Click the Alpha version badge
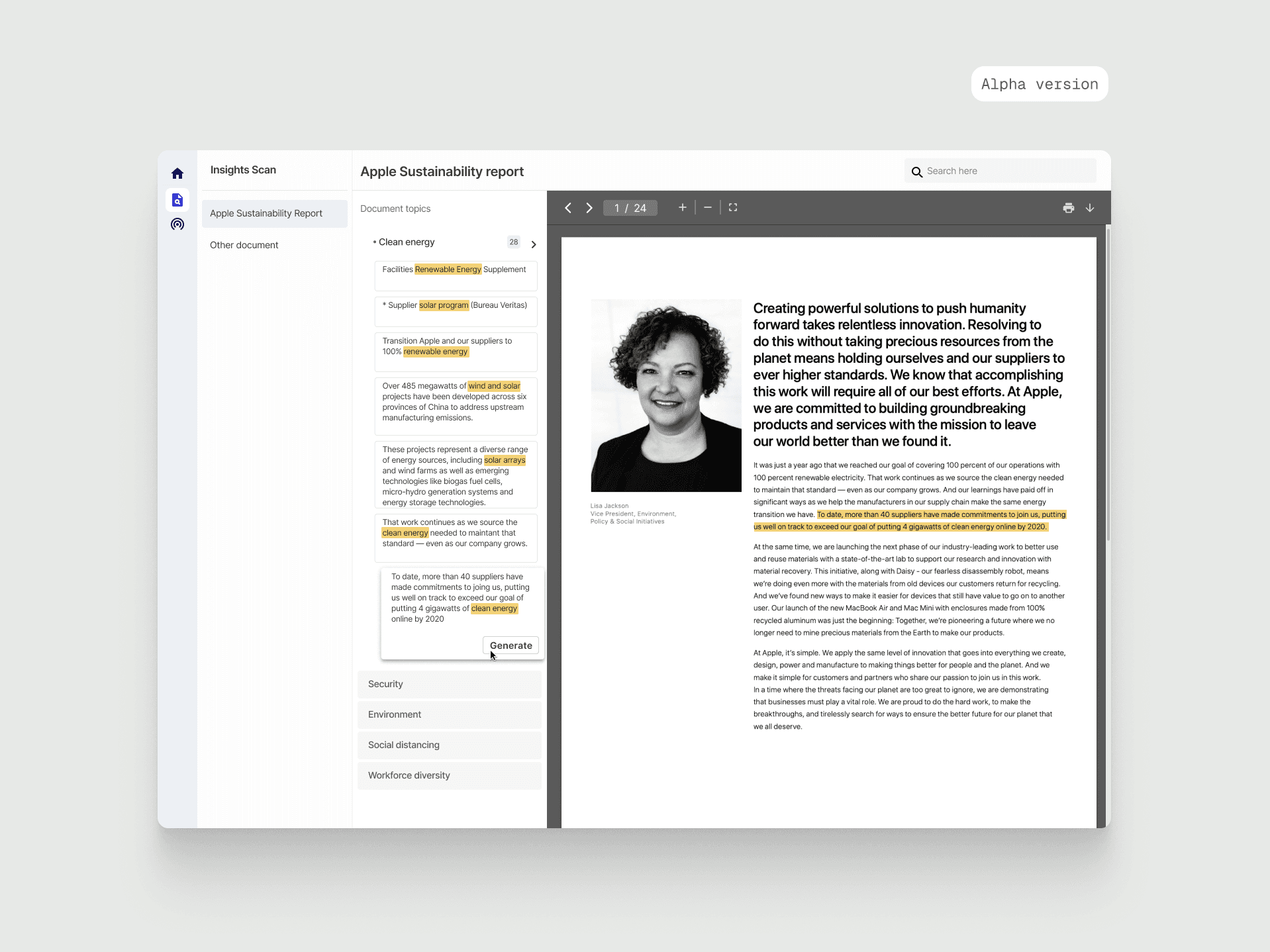 tap(1040, 84)
